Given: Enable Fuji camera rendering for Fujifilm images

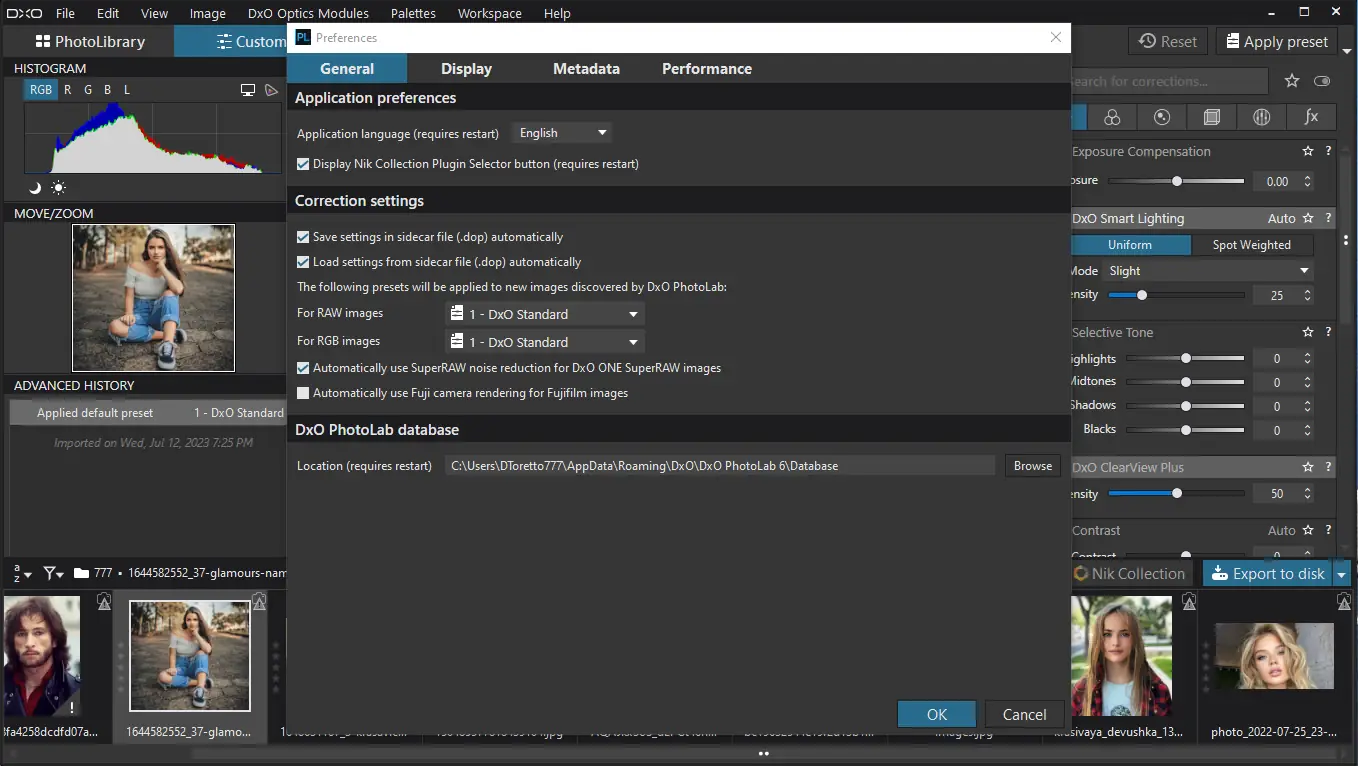Looking at the screenshot, I should (x=304, y=394).
